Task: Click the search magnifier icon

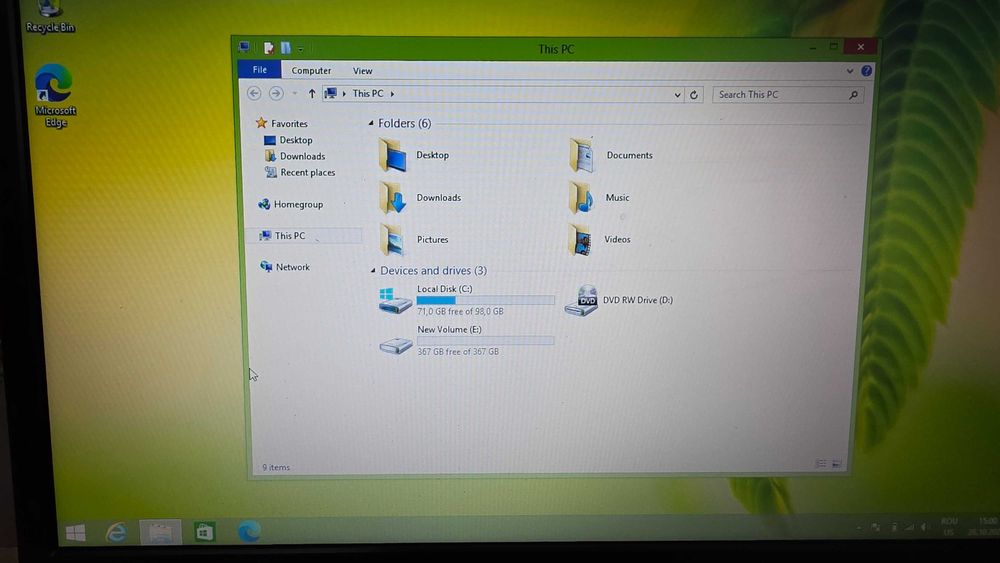Action: click(853, 95)
